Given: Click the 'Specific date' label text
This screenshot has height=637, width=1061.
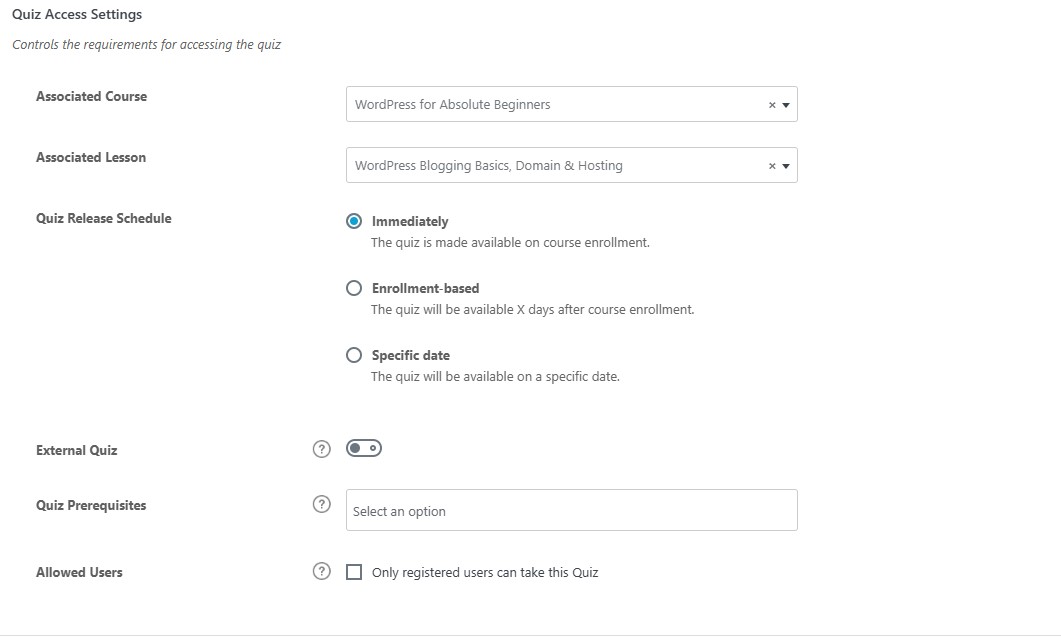Looking at the screenshot, I should click(410, 355).
